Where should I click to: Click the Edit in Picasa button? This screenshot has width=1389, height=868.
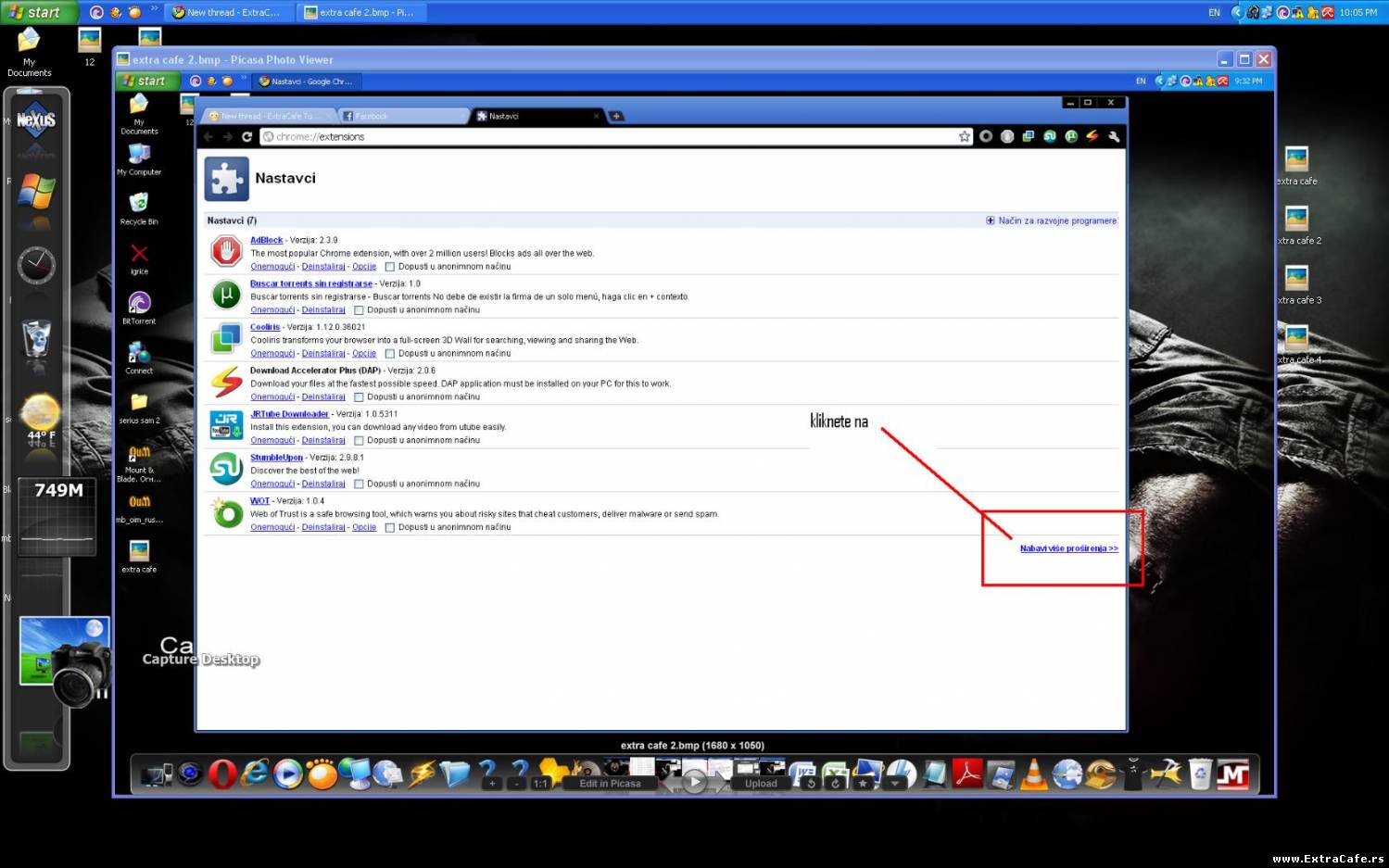[x=610, y=784]
